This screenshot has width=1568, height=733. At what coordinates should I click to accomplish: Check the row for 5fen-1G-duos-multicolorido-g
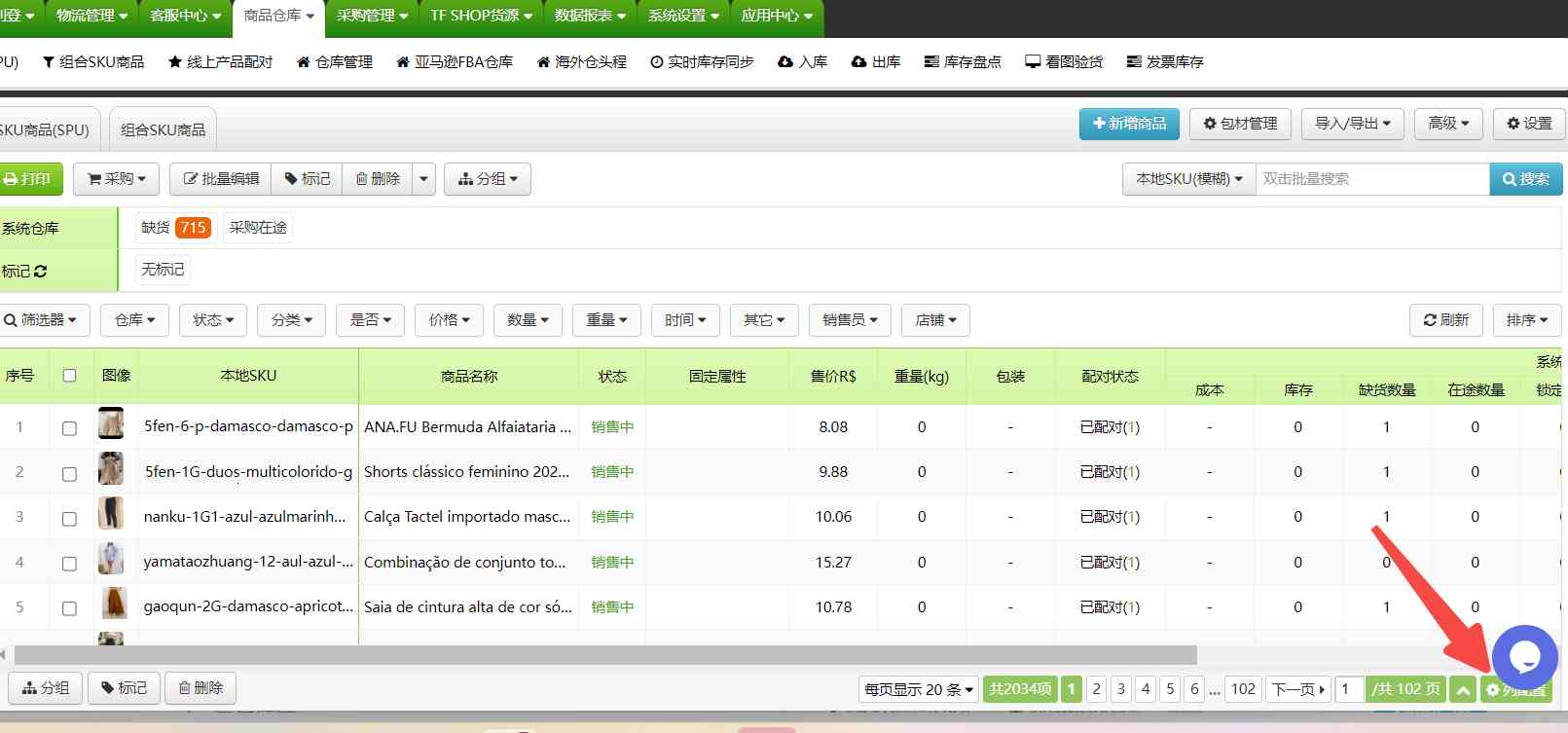[x=69, y=474]
